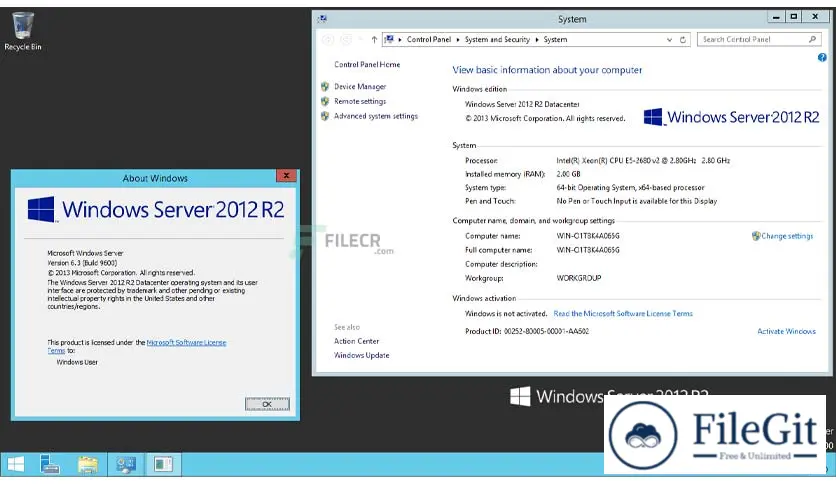Select the WORKGROUP value
This screenshot has height=484, width=836.
[578, 278]
